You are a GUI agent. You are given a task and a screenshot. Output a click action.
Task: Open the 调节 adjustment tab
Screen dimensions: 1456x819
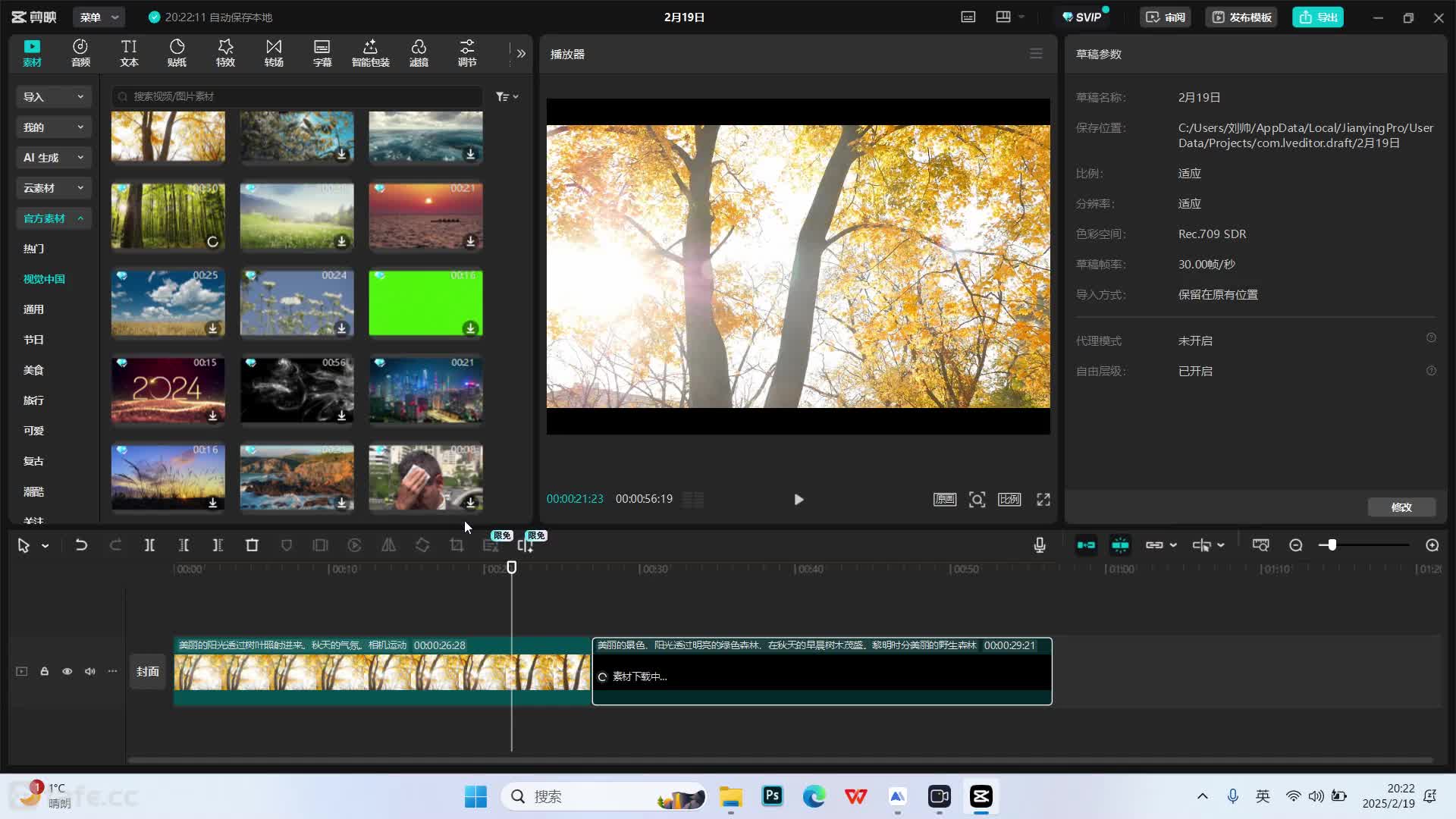[x=467, y=53]
